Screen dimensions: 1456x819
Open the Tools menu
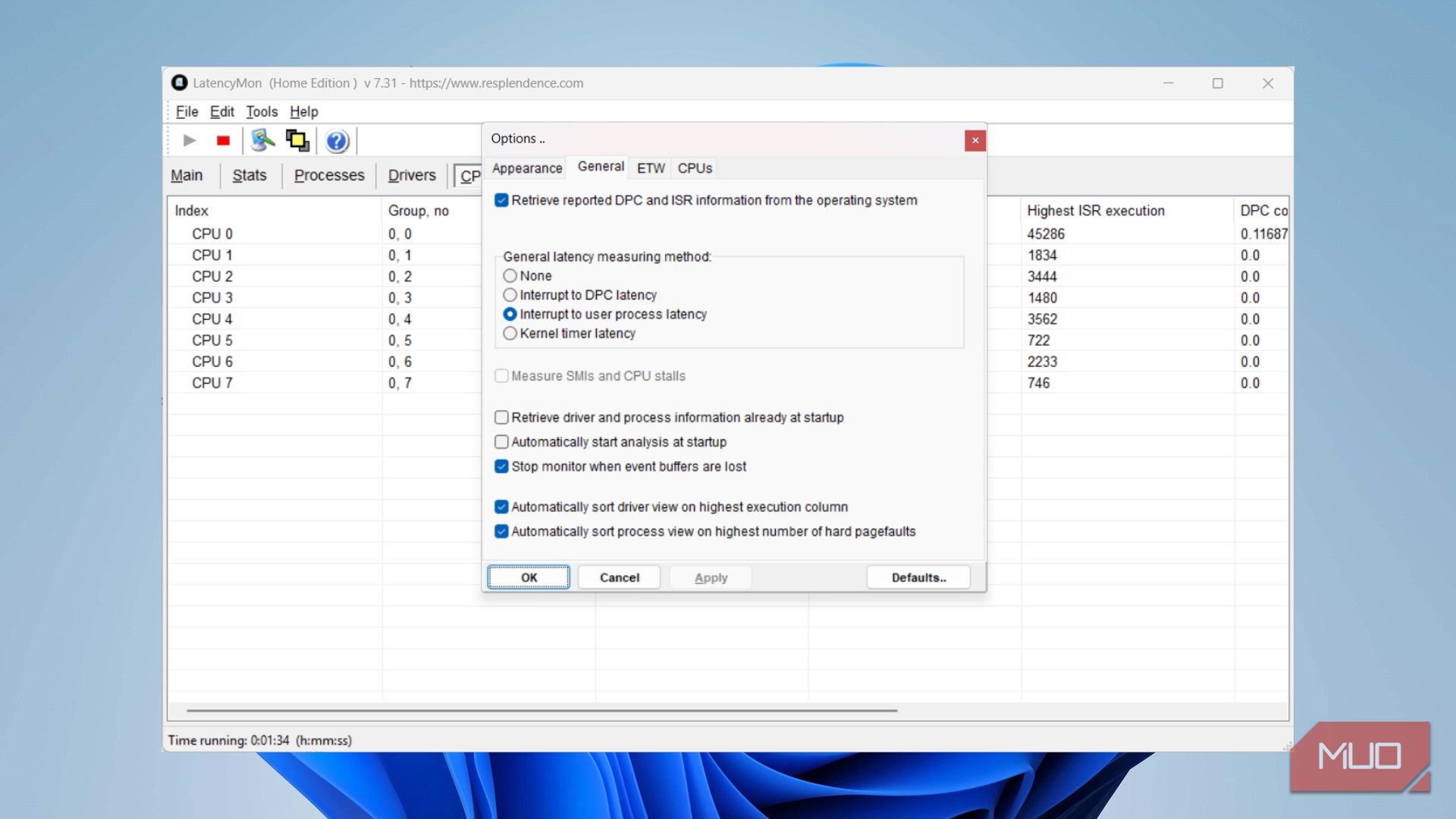coord(262,111)
